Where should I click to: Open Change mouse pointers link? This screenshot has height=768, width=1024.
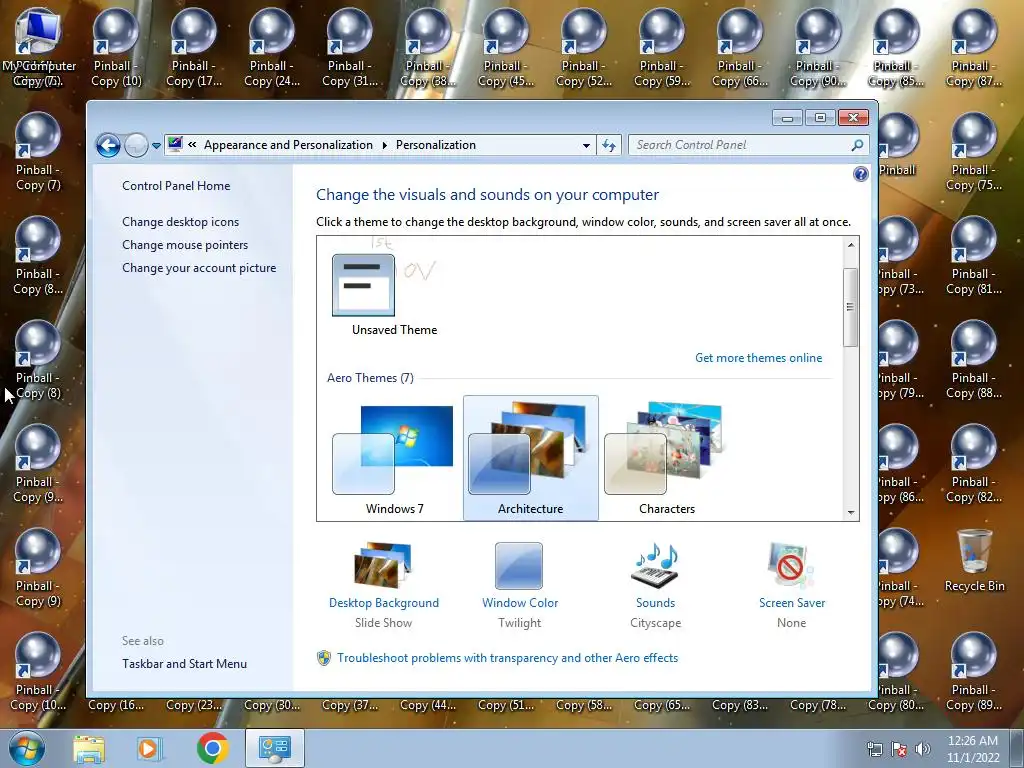tap(185, 245)
